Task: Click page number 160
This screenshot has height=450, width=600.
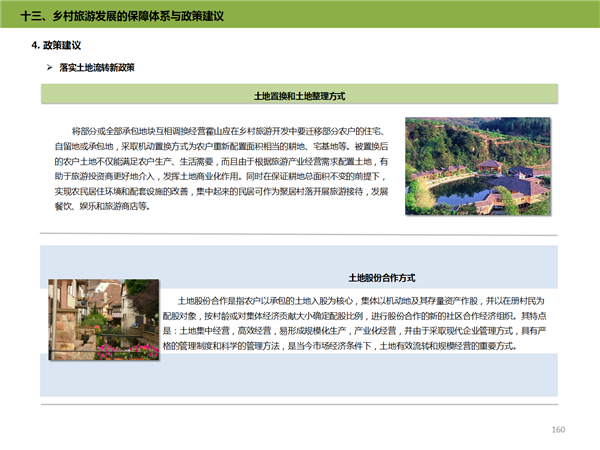Action: tap(559, 430)
